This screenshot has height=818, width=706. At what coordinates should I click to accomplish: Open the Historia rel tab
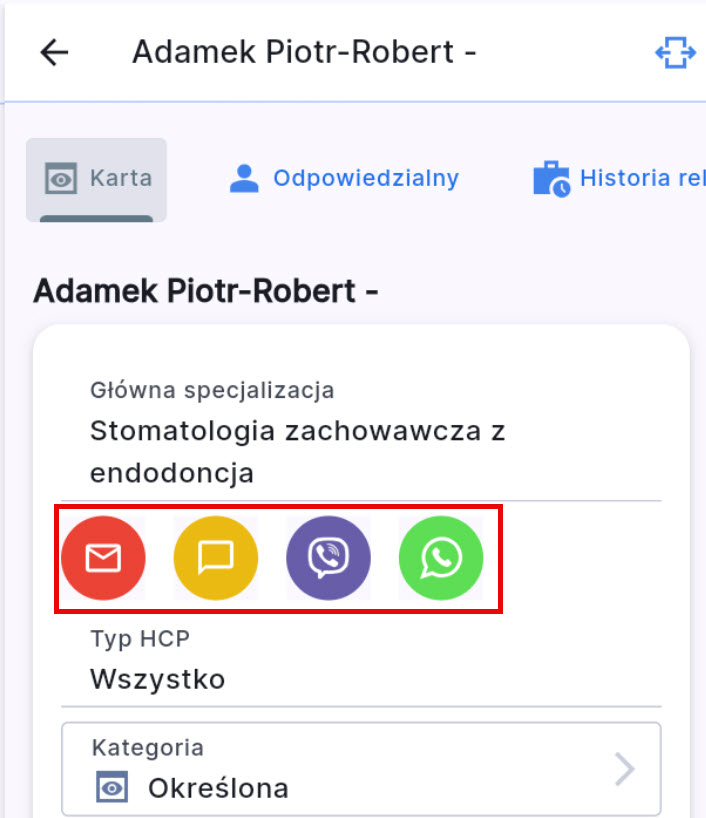pos(642,179)
